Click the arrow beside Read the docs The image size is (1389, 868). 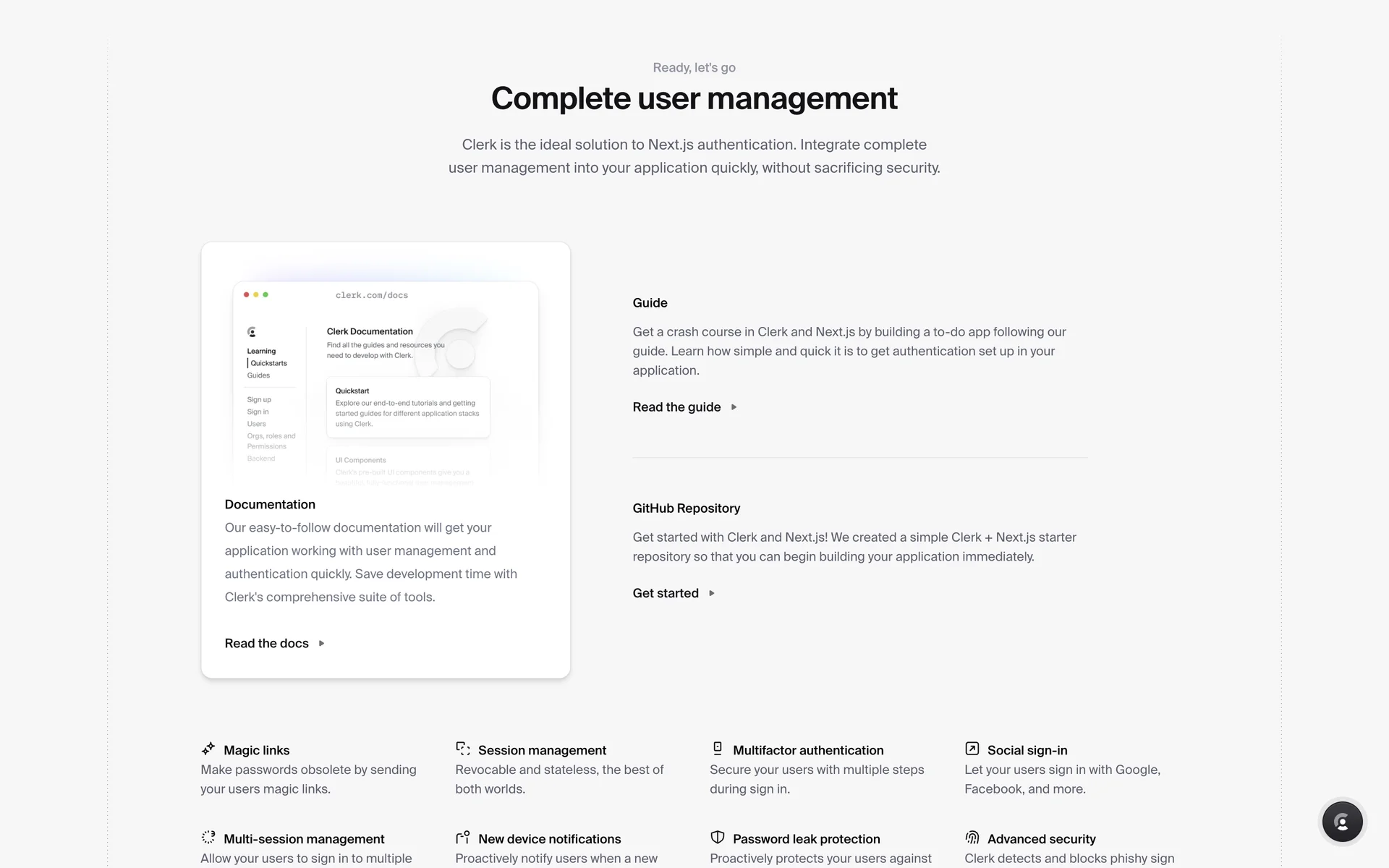321,643
